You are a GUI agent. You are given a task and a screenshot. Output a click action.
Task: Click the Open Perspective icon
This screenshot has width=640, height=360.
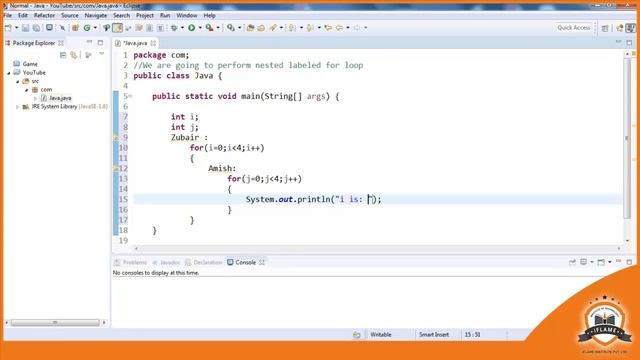pos(605,28)
